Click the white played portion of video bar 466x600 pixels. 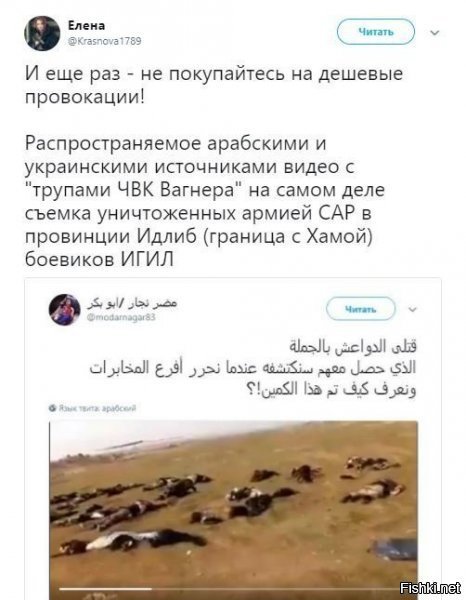click(x=105, y=589)
